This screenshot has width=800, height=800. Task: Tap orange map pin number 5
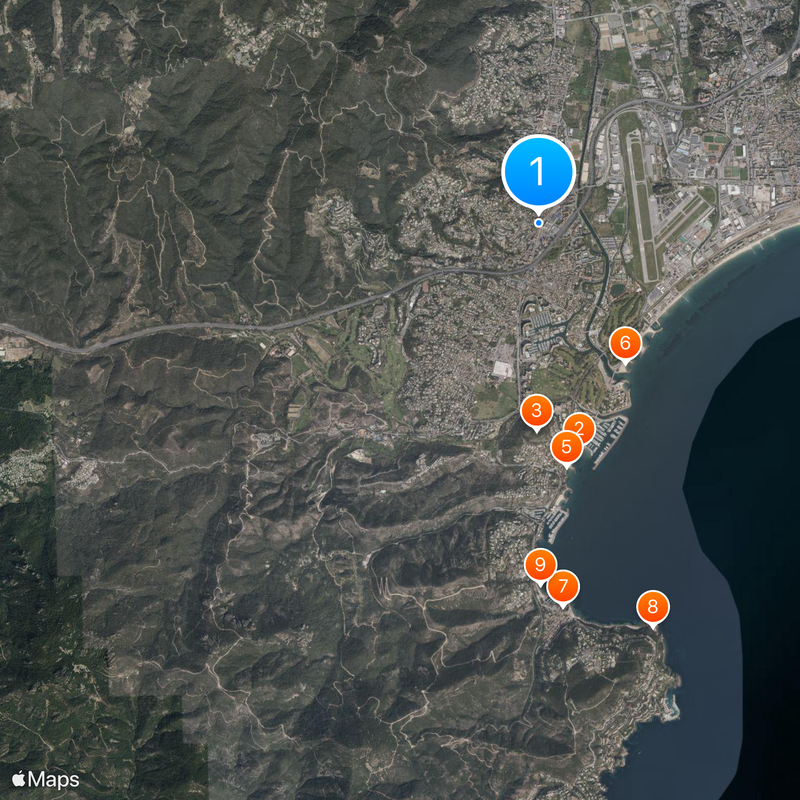coord(565,447)
